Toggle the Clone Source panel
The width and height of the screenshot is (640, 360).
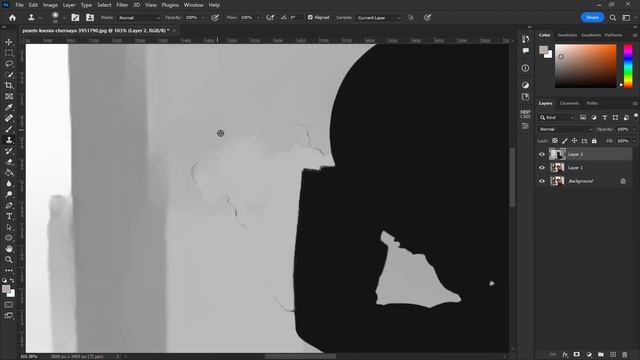tap(90, 18)
